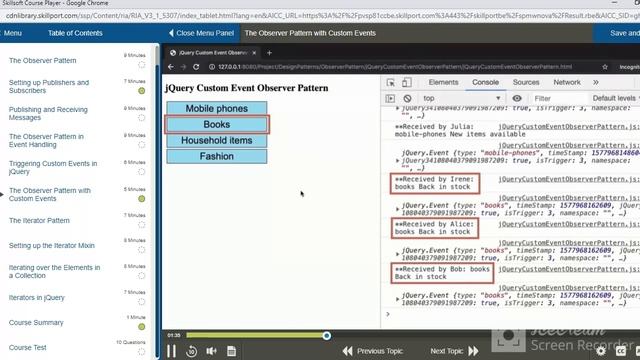Open Iterators in jQuery lesson
The image size is (640, 360).
pyautogui.click(x=37, y=298)
